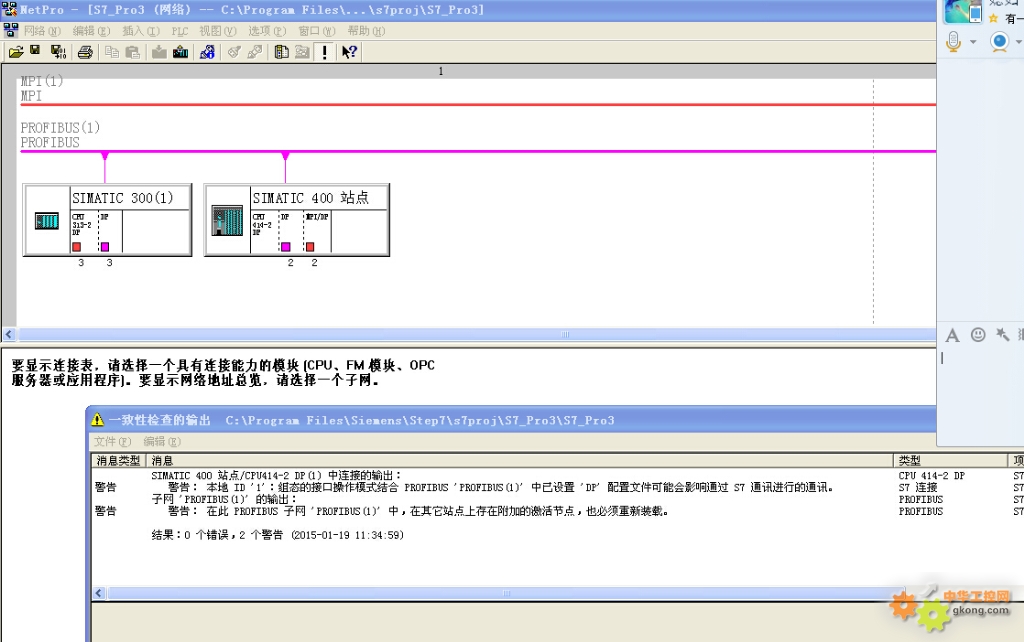Select the red MPI subnet line

tap(477, 104)
